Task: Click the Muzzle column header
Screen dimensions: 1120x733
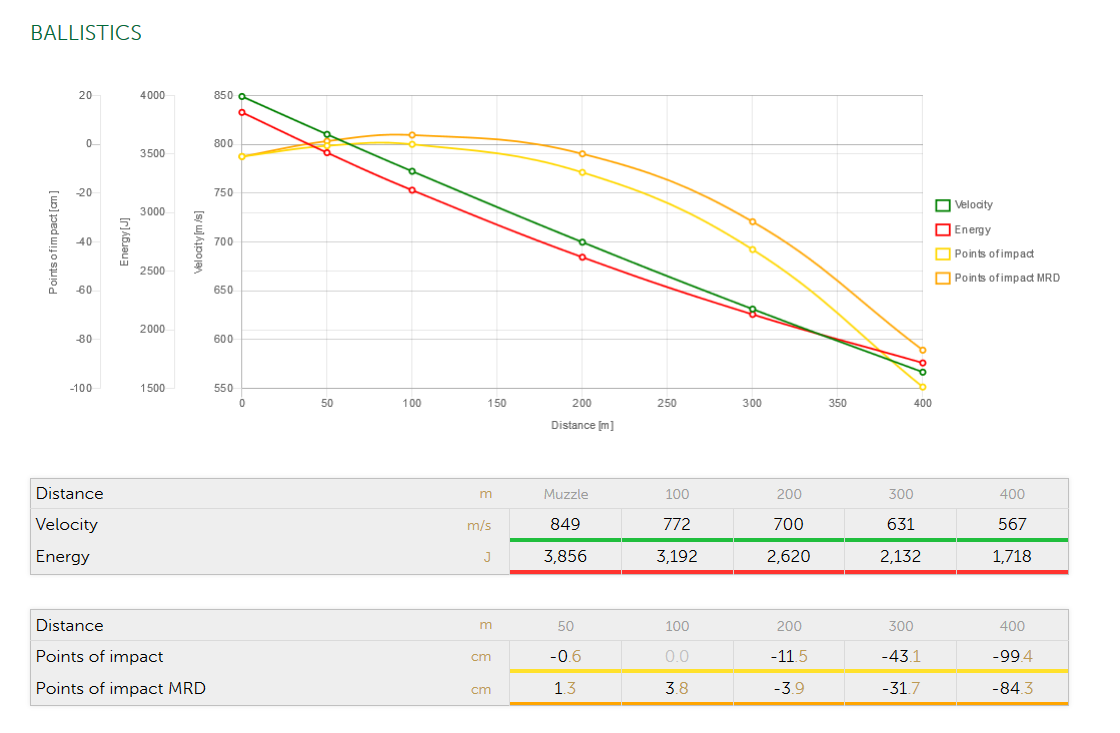Action: tap(565, 494)
